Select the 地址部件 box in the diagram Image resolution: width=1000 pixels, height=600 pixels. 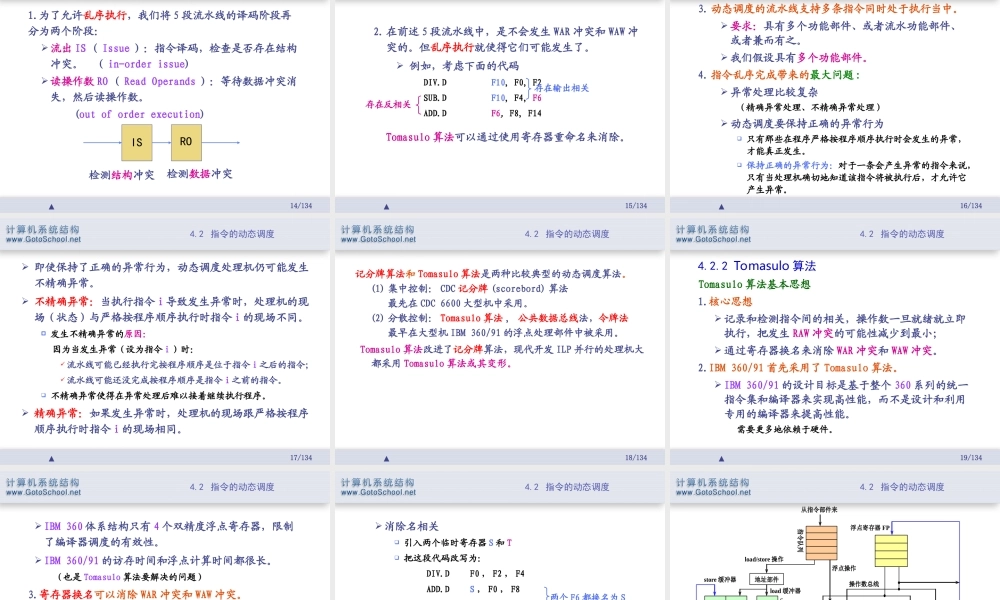(766, 578)
